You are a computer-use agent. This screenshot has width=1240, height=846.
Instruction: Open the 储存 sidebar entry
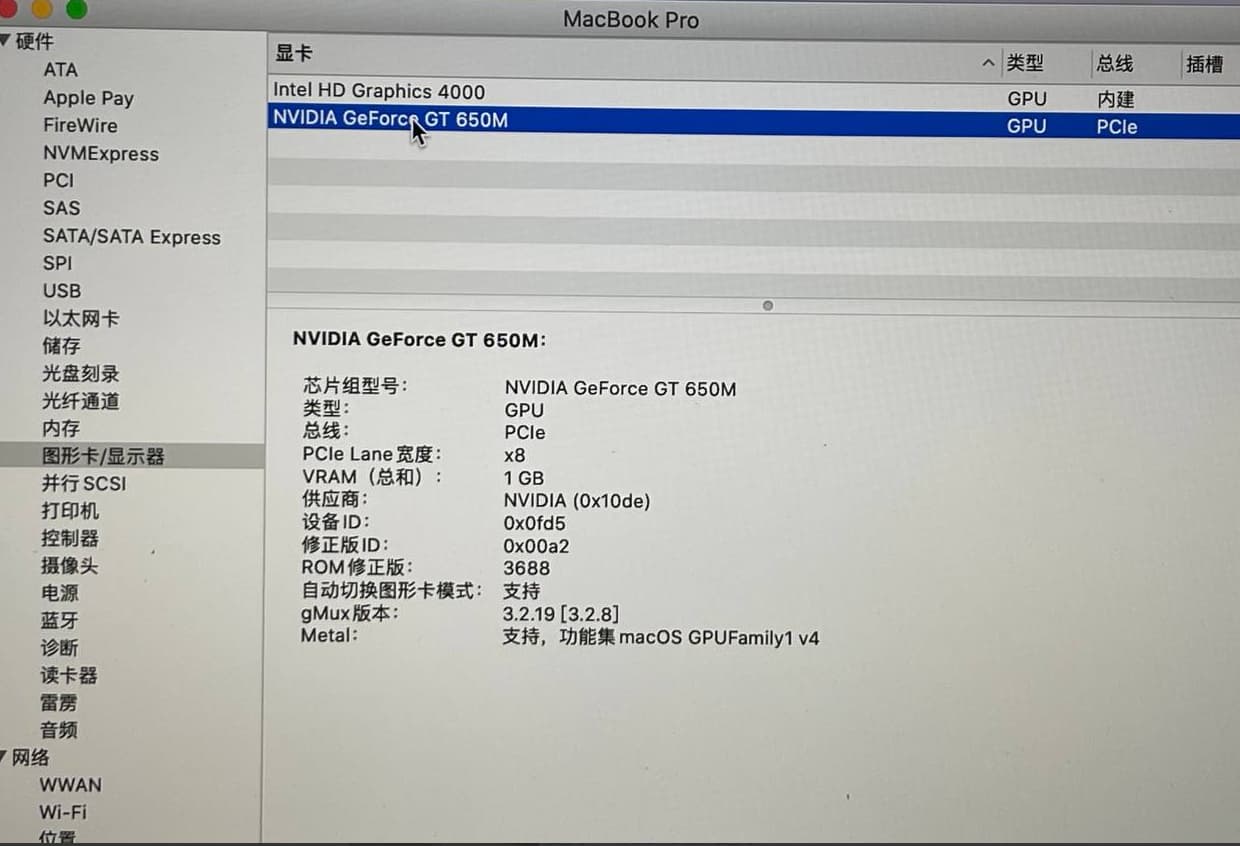(61, 346)
